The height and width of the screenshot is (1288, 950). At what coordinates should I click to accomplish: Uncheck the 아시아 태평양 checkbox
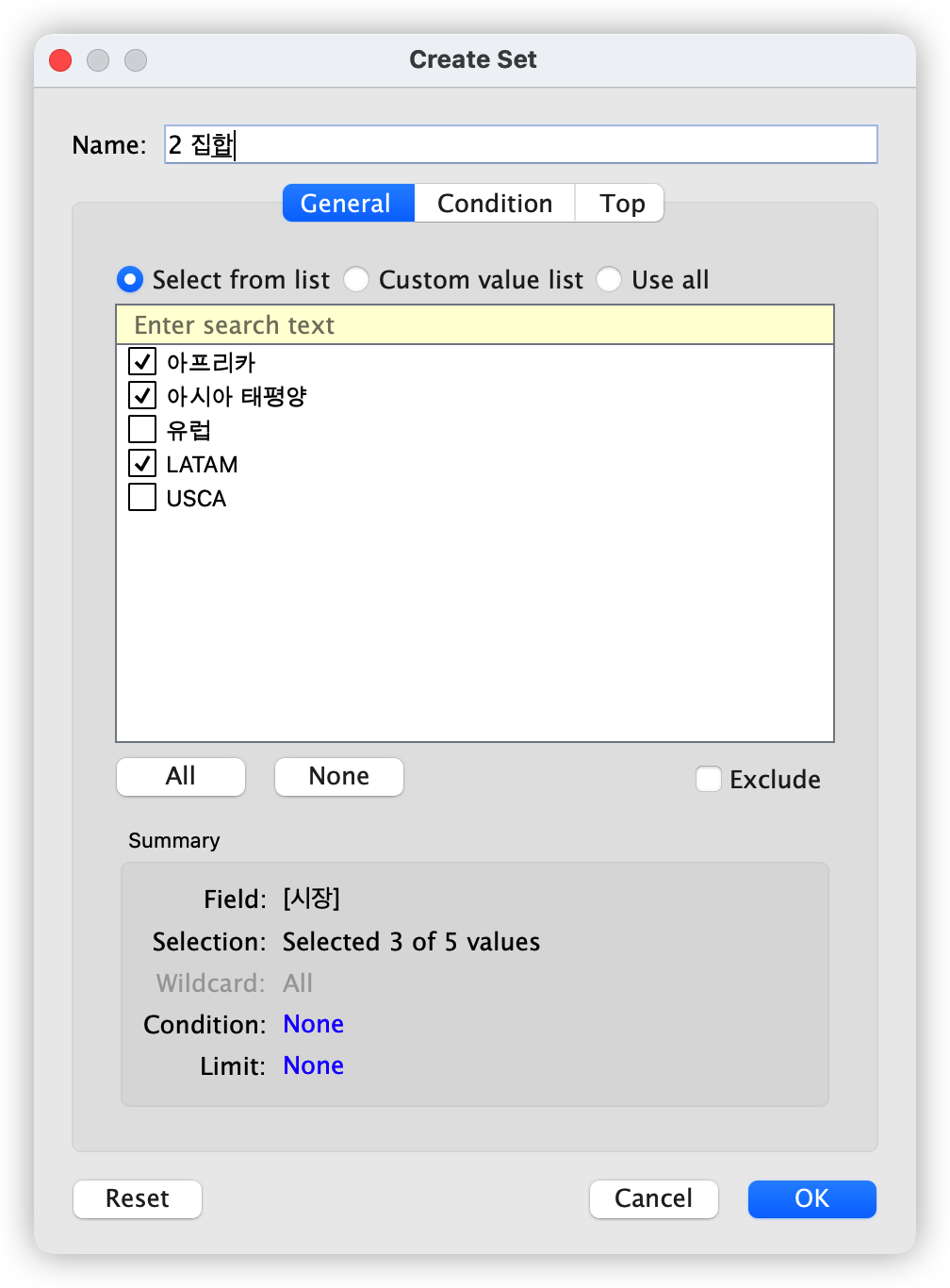coord(142,395)
